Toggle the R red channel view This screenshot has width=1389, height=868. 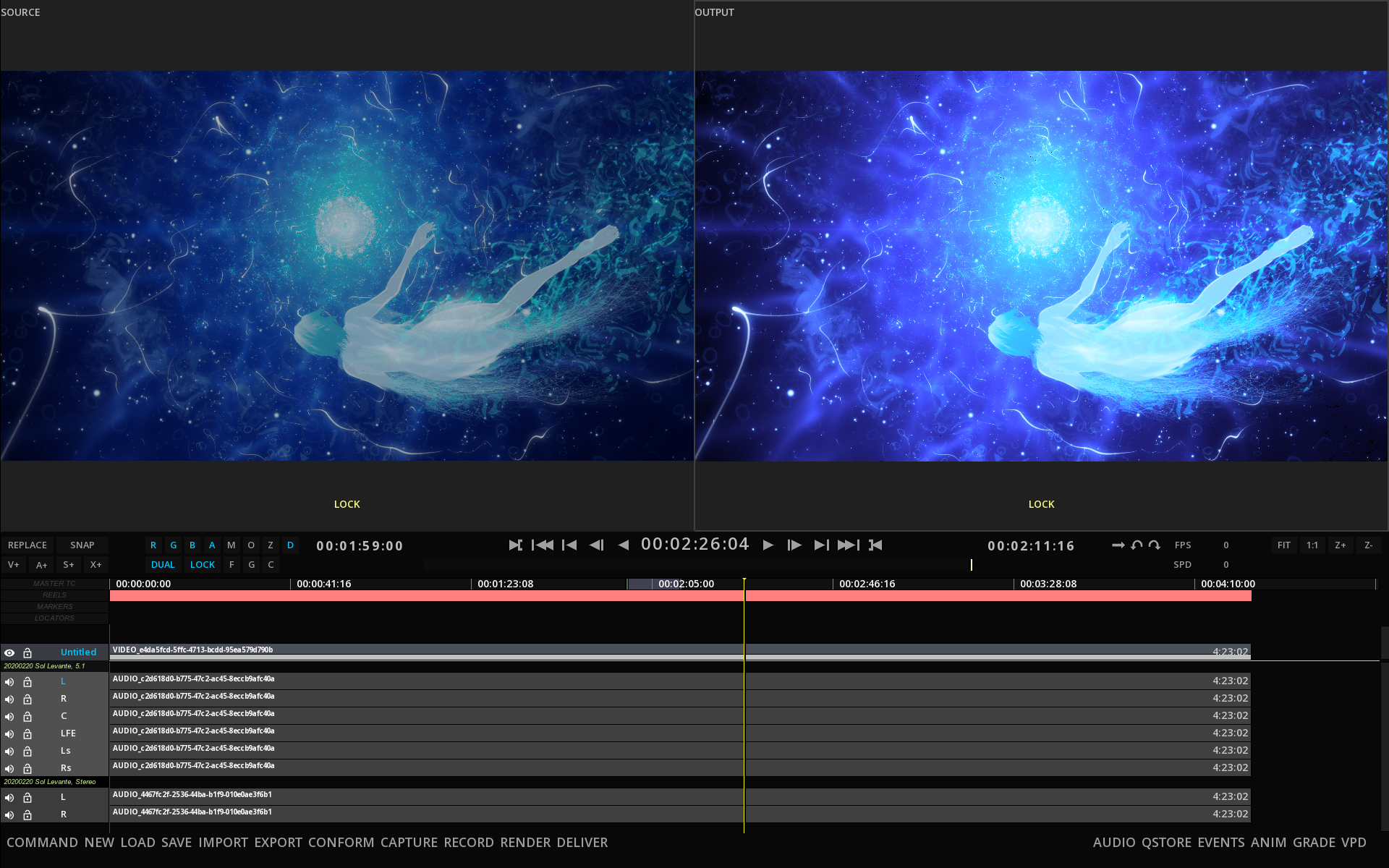click(153, 545)
